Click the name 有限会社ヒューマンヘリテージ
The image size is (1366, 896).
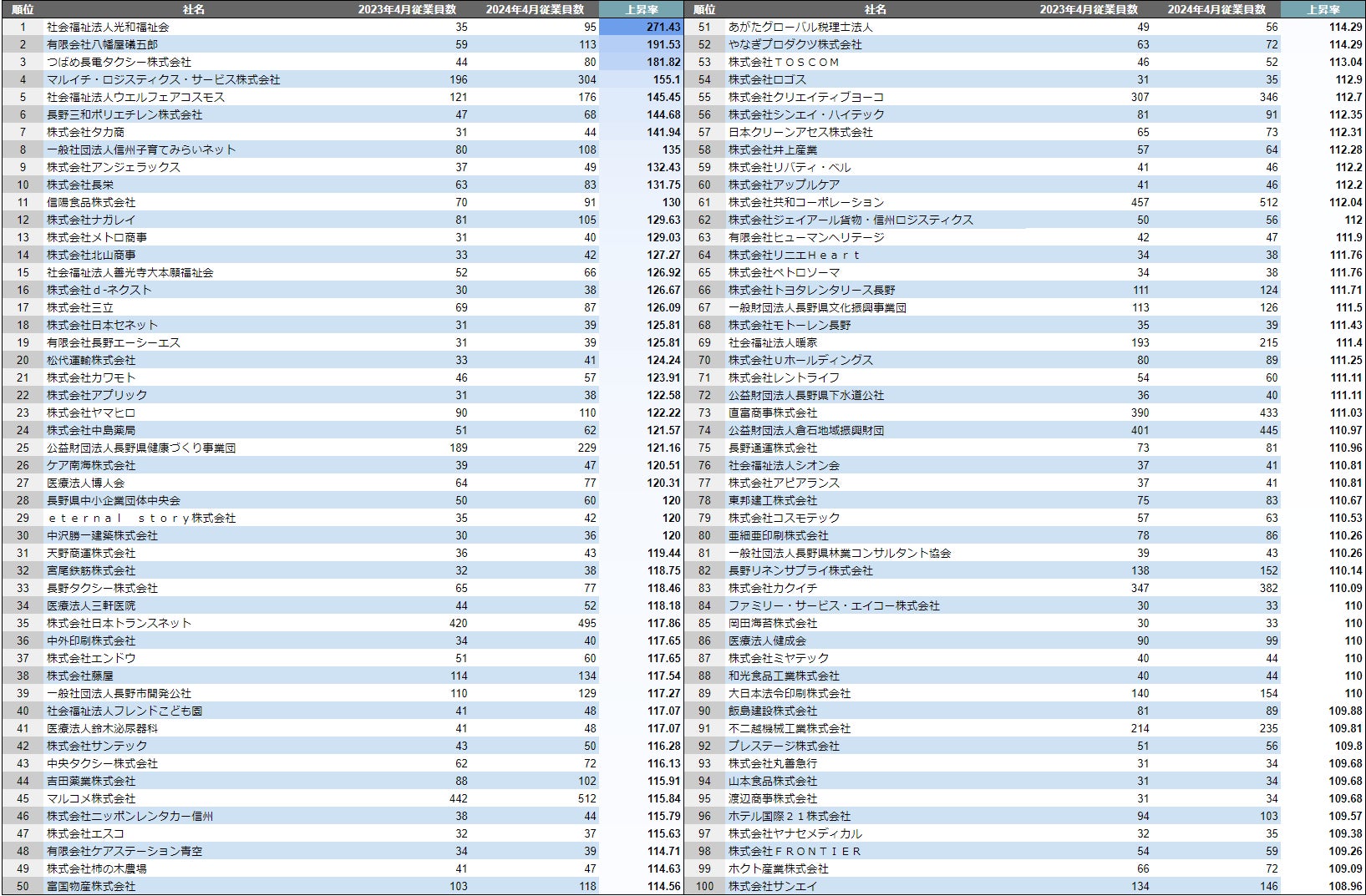[806, 237]
